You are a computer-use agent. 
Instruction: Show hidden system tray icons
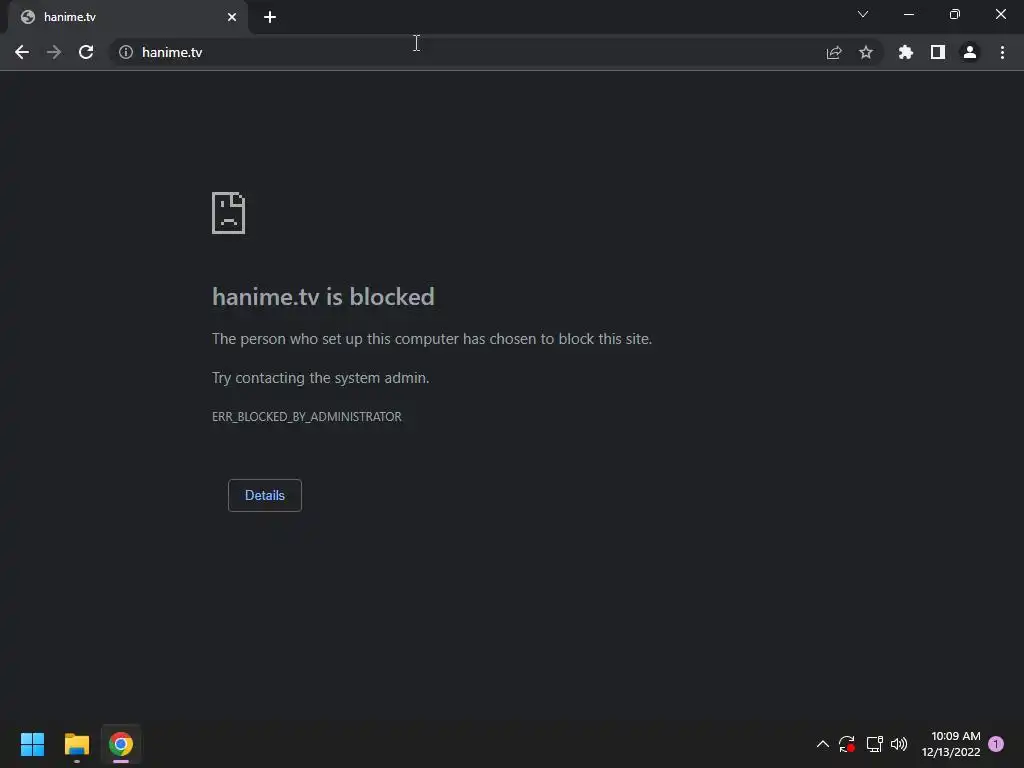[x=823, y=744]
